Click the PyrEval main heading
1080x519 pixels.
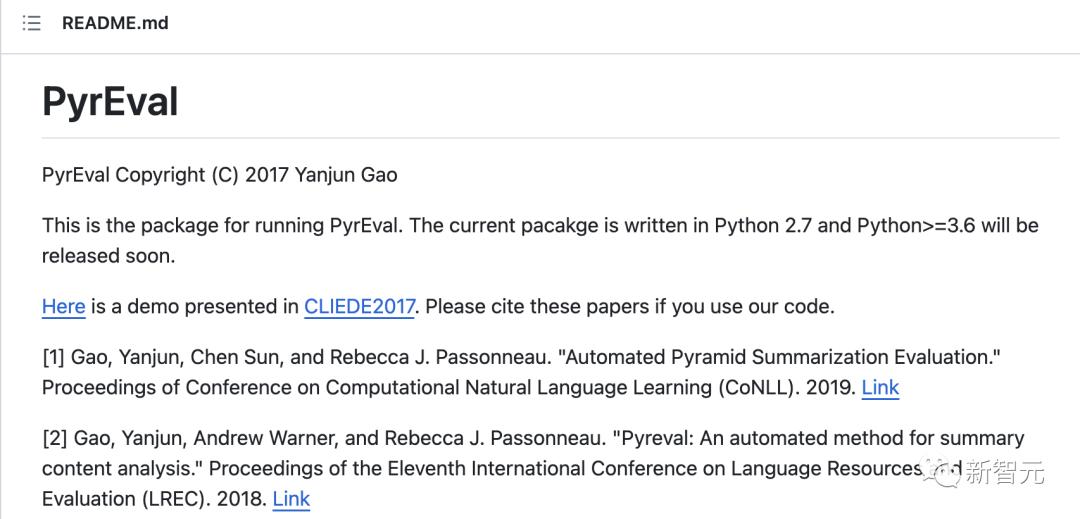110,102
